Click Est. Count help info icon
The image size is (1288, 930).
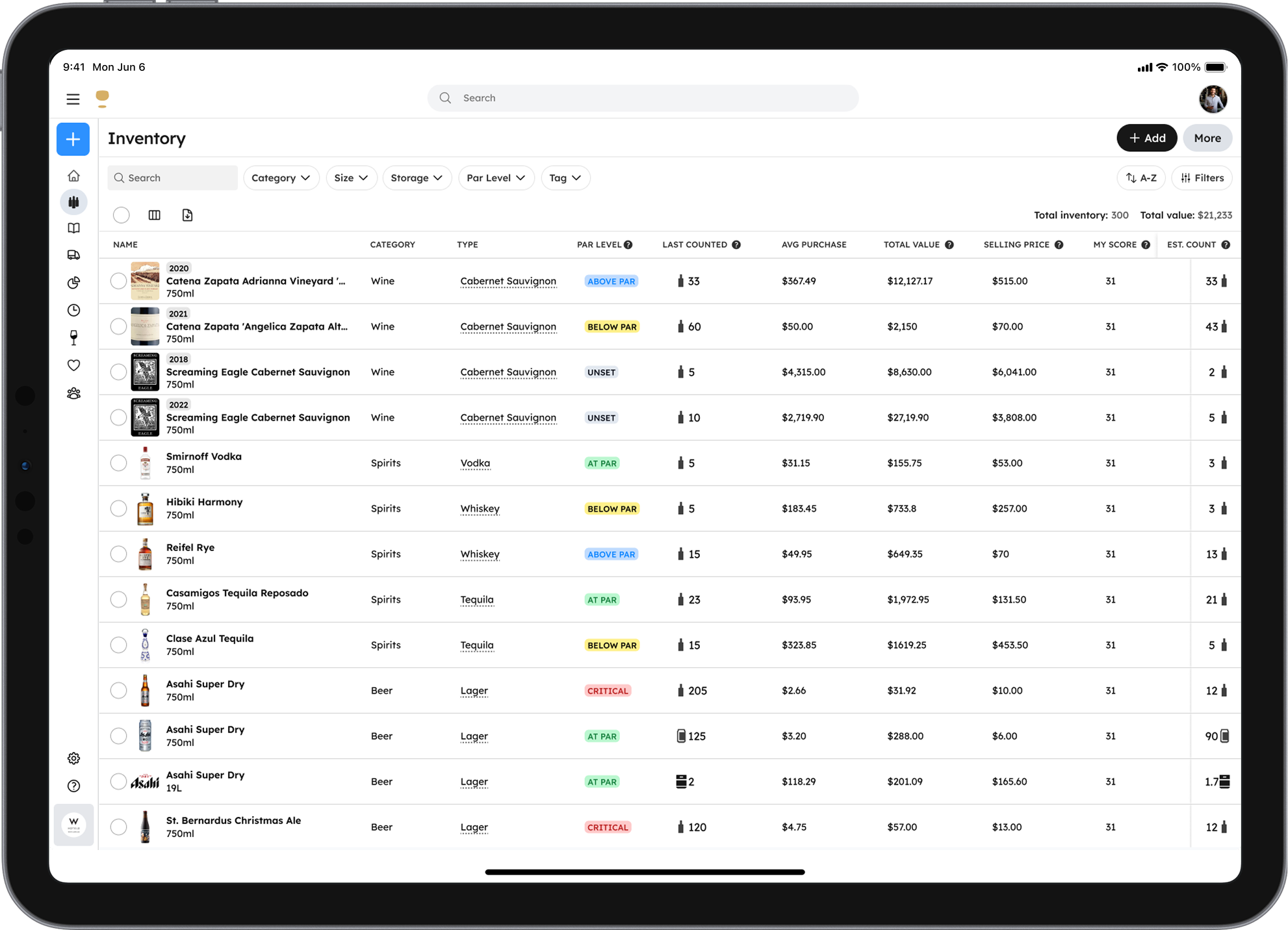point(1226,245)
